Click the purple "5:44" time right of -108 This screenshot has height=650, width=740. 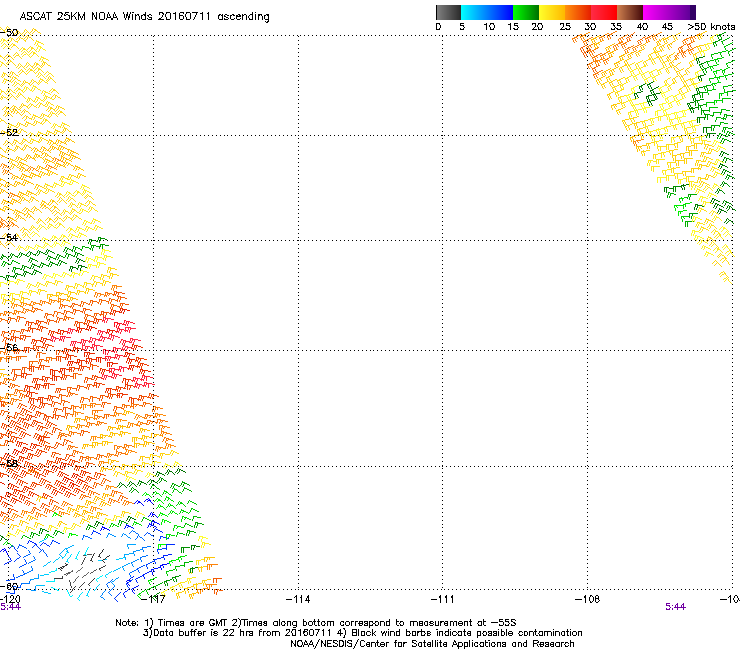click(675, 607)
